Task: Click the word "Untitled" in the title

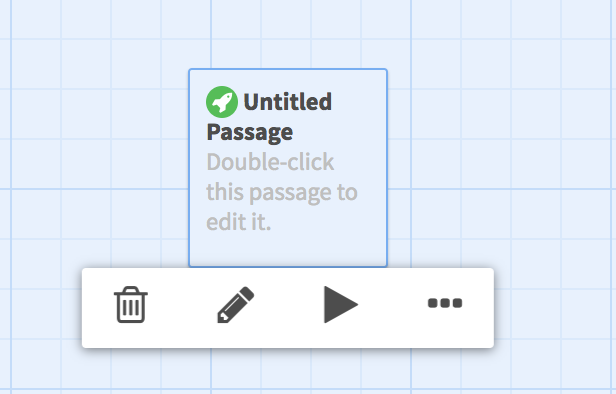Action: coord(288,102)
